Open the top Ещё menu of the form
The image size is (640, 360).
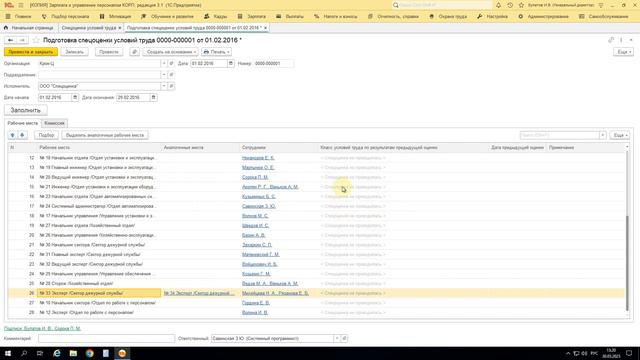pyautogui.click(x=624, y=52)
